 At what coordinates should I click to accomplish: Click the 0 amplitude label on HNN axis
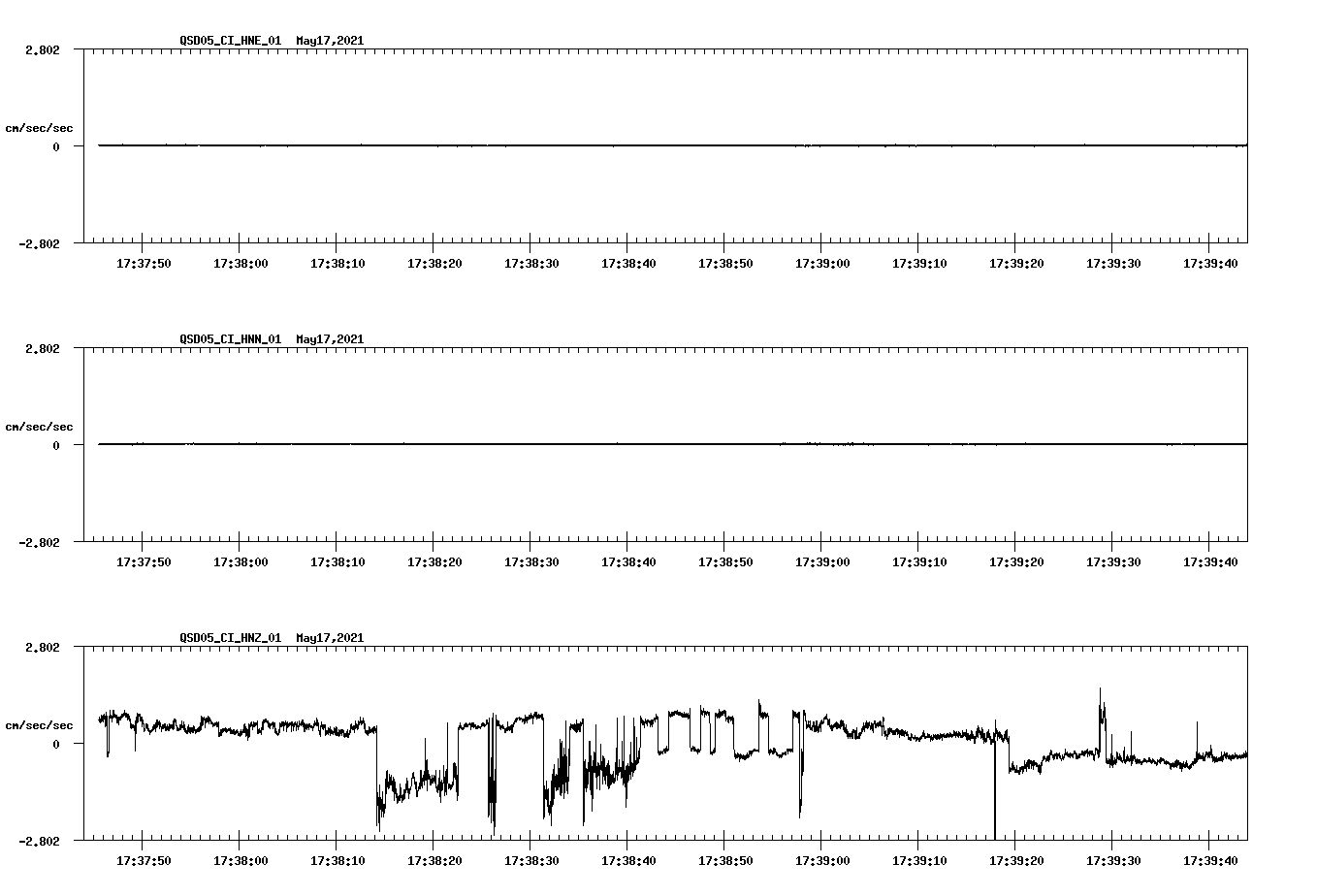tap(54, 445)
